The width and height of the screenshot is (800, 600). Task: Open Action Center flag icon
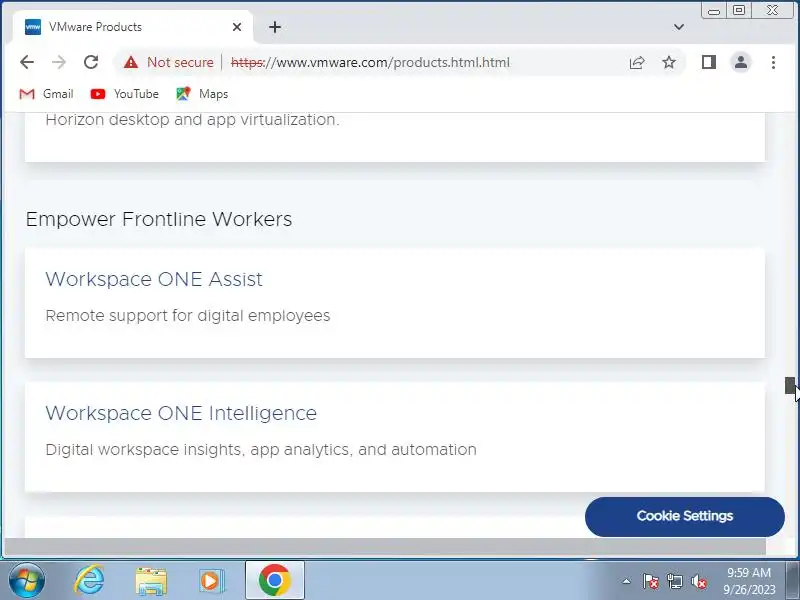[x=651, y=581]
